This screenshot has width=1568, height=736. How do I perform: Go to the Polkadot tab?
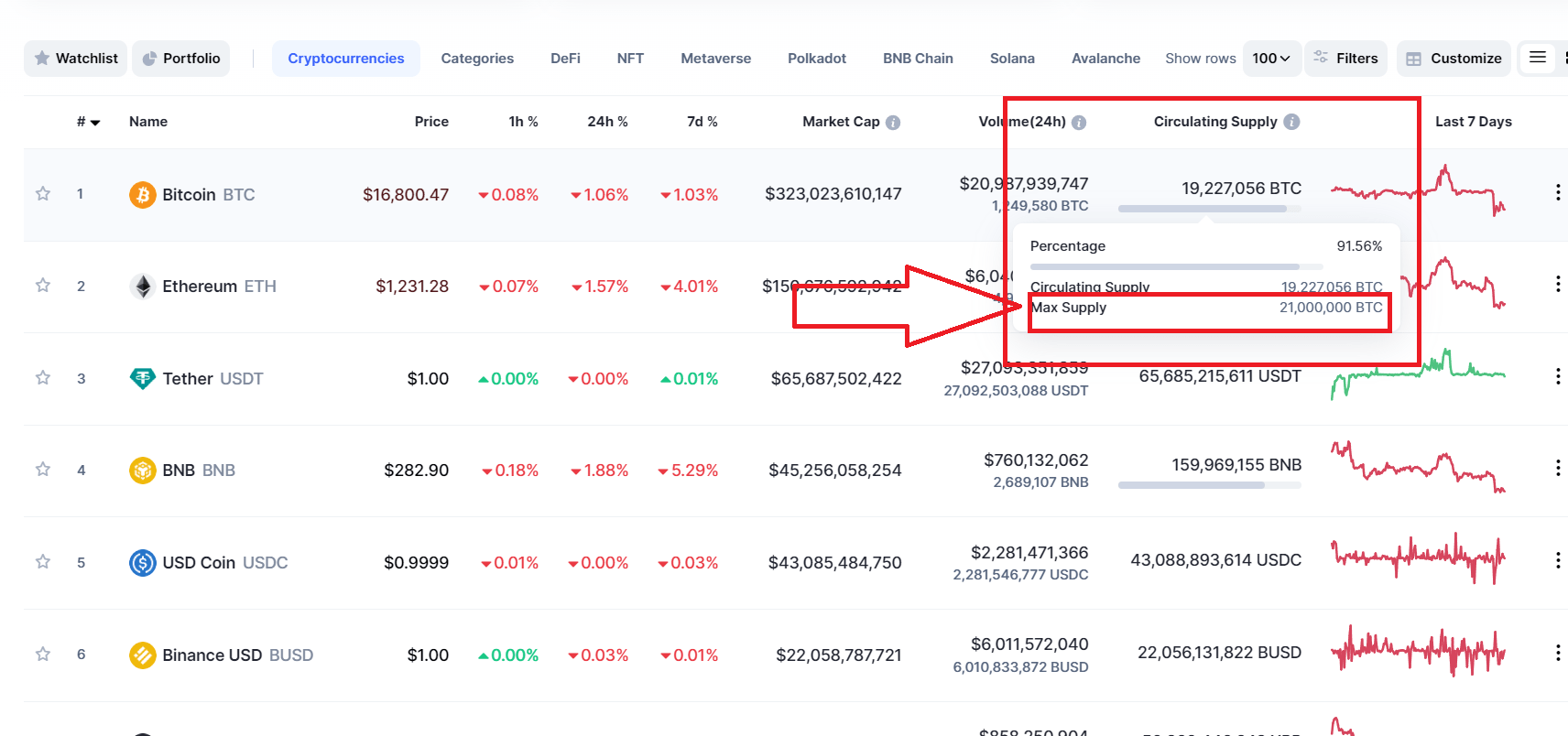pos(817,59)
